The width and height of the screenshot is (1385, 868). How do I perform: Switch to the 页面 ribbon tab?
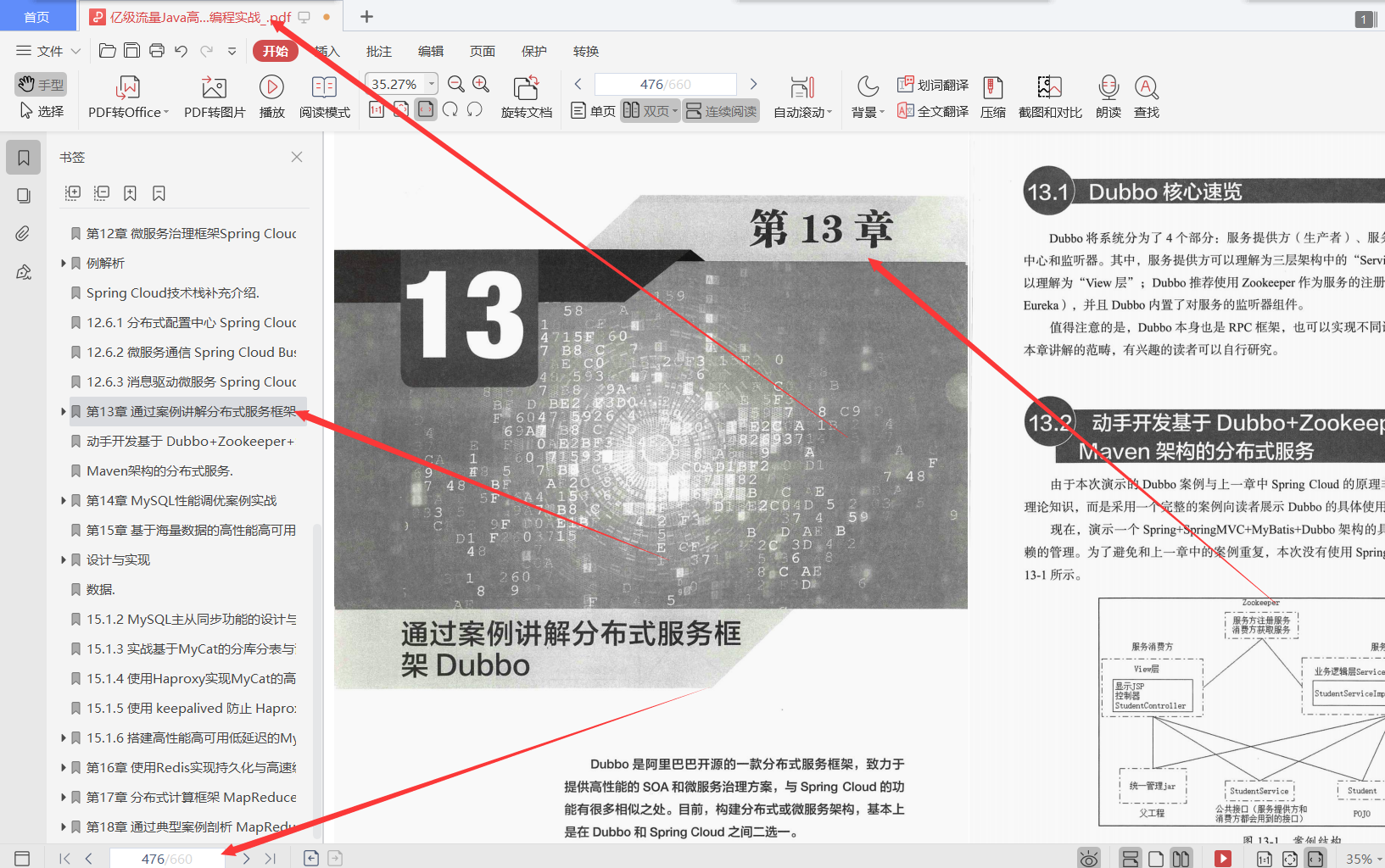click(483, 51)
